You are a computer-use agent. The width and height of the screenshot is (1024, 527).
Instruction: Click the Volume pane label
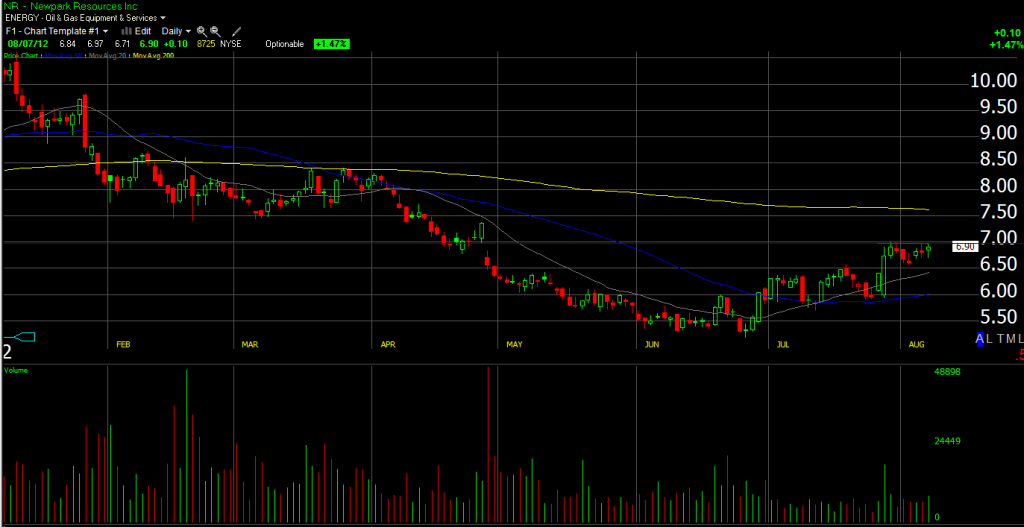point(15,370)
